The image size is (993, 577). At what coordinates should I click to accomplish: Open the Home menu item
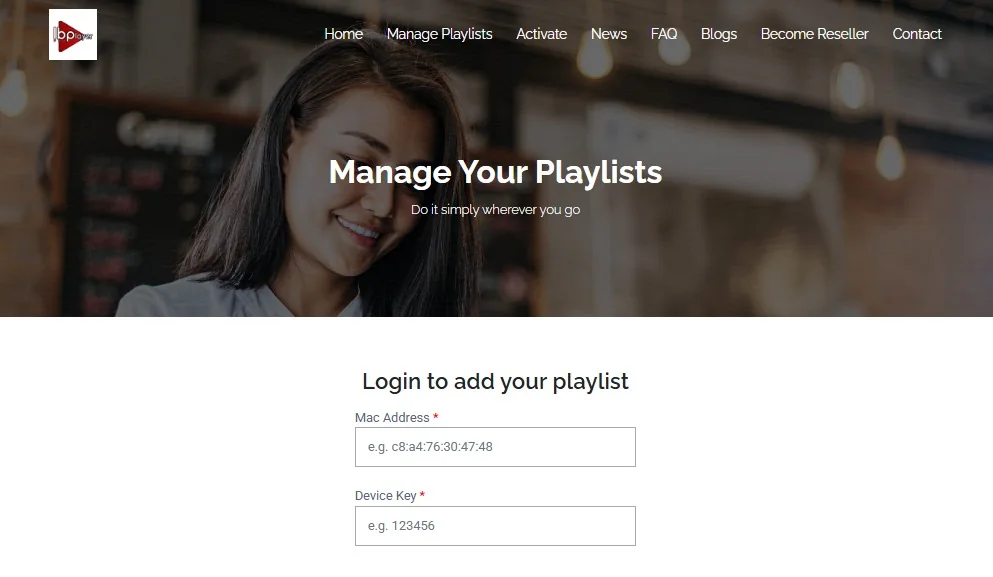click(343, 34)
